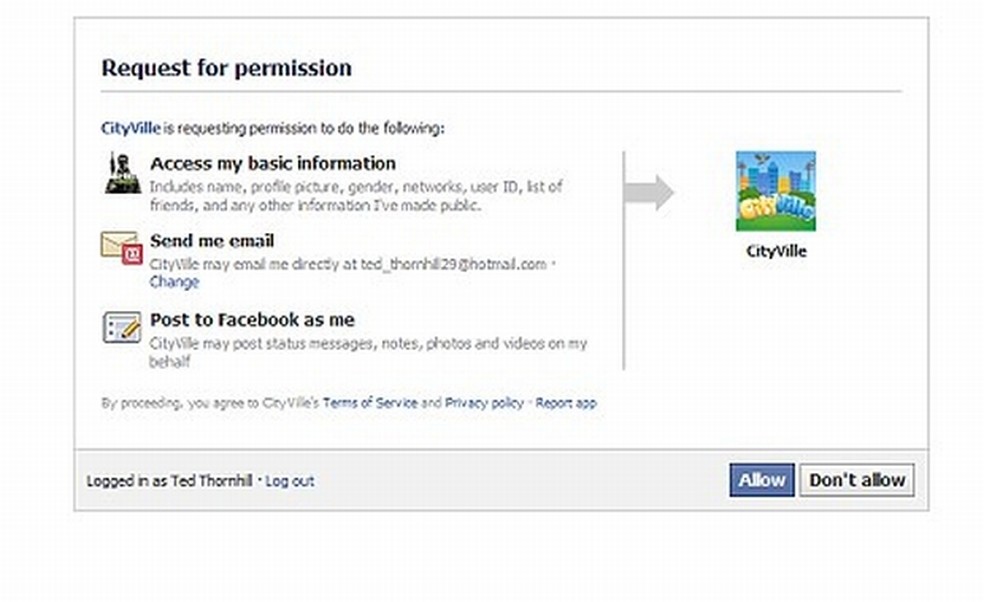
Task: Click the Post to Facebook notepad icon
Action: [x=121, y=327]
